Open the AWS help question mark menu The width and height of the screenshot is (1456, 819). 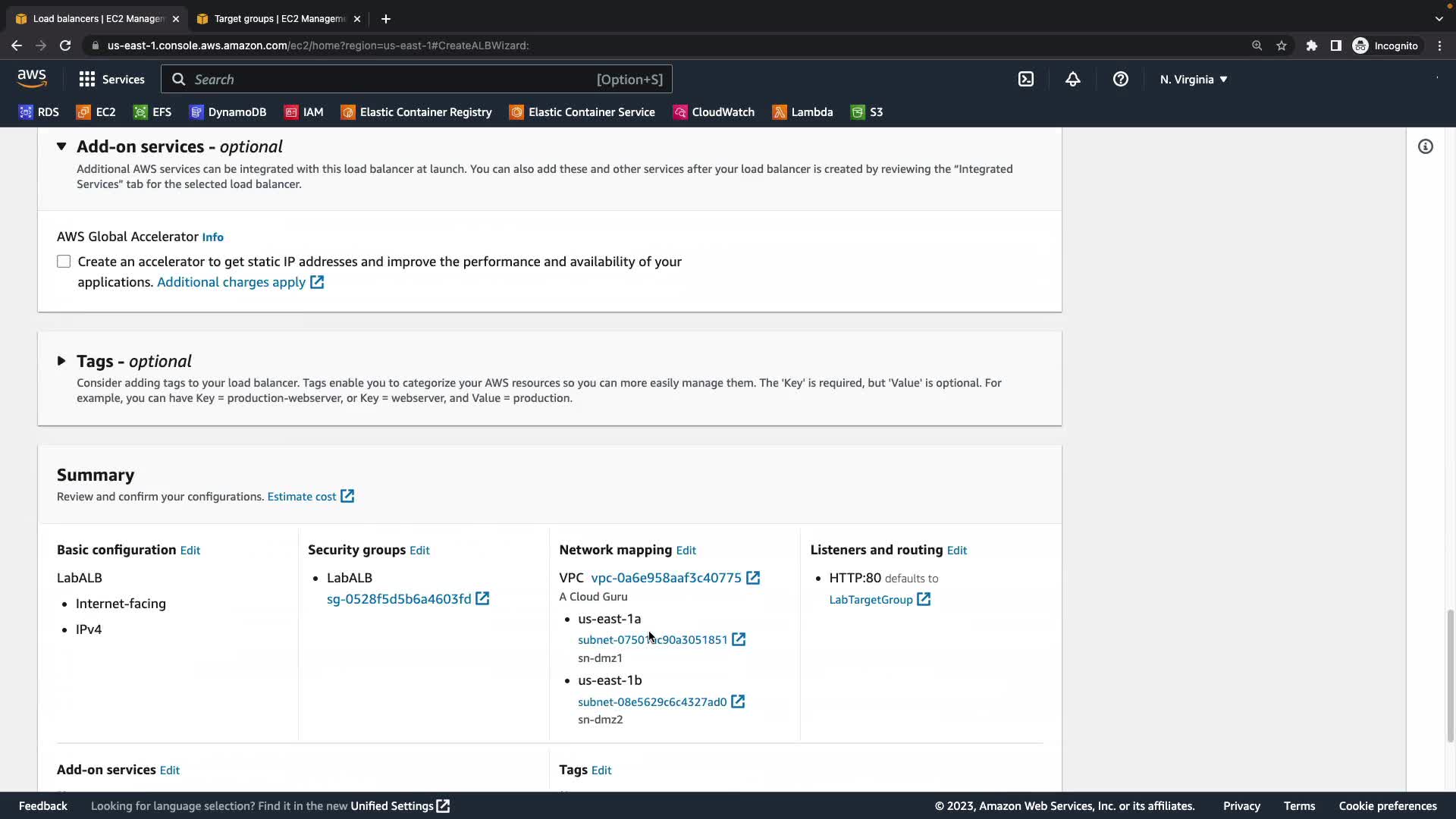[x=1120, y=79]
